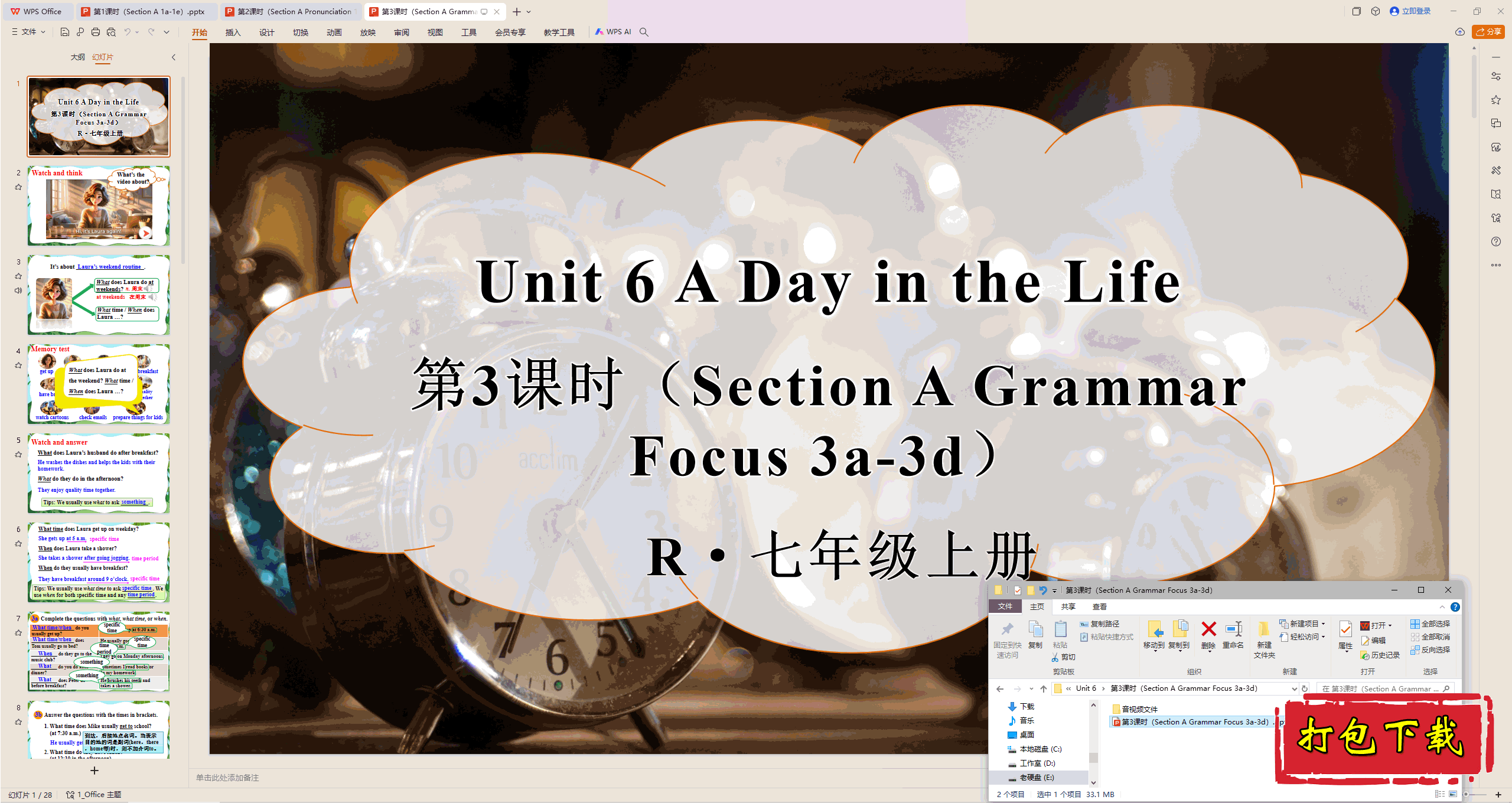Open the design beautify icon in right sidebar
Viewport: 1512px width, 803px height.
(x=1496, y=171)
